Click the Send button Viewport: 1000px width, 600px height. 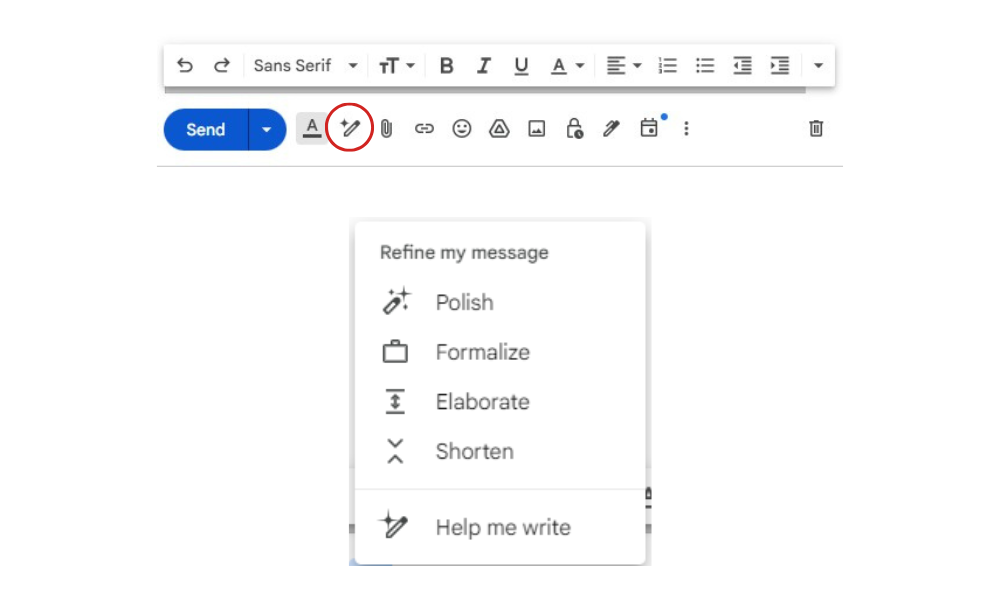pyautogui.click(x=205, y=129)
